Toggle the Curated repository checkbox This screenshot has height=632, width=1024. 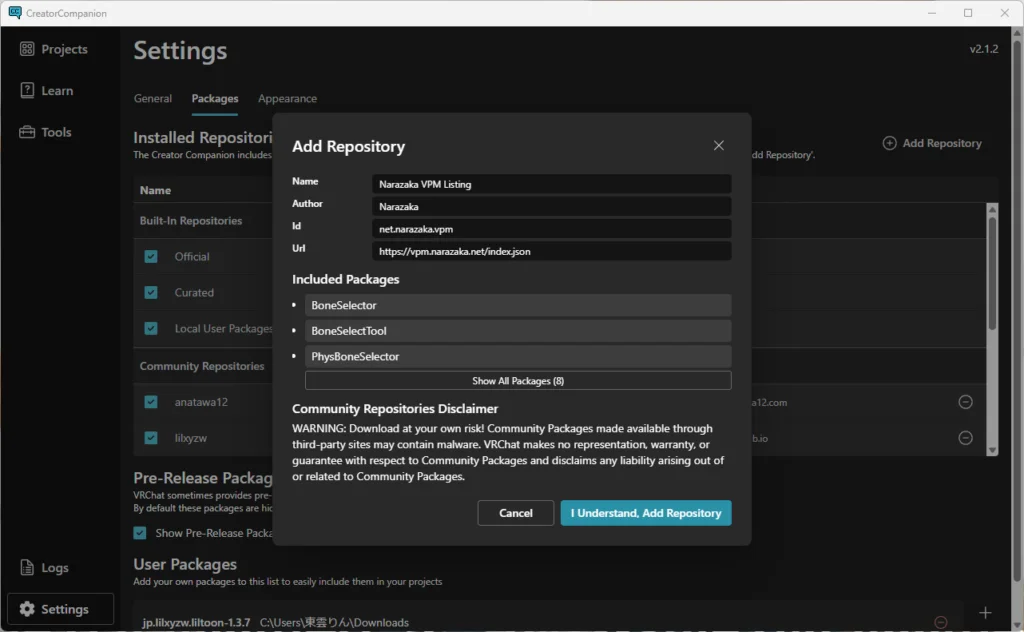(x=151, y=292)
